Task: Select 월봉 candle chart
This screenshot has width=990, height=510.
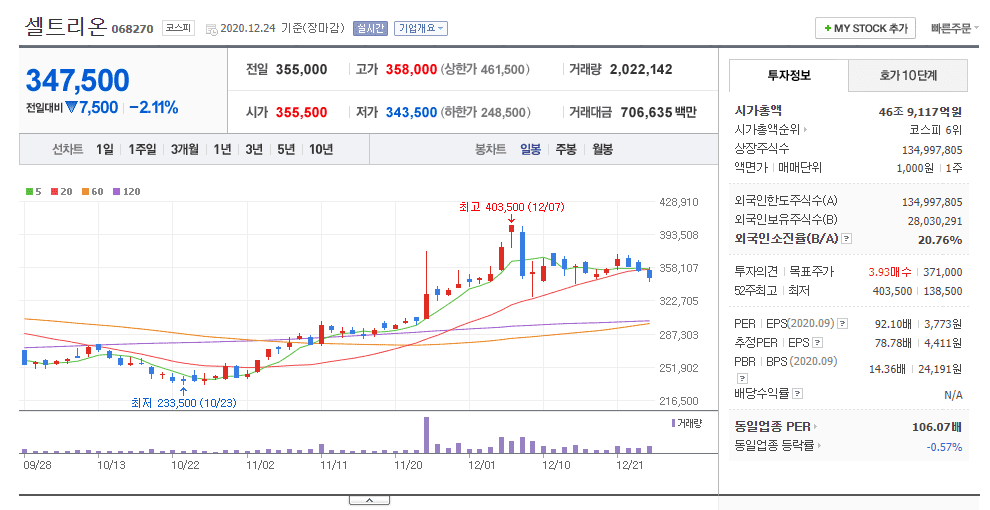Action: pyautogui.click(x=602, y=150)
